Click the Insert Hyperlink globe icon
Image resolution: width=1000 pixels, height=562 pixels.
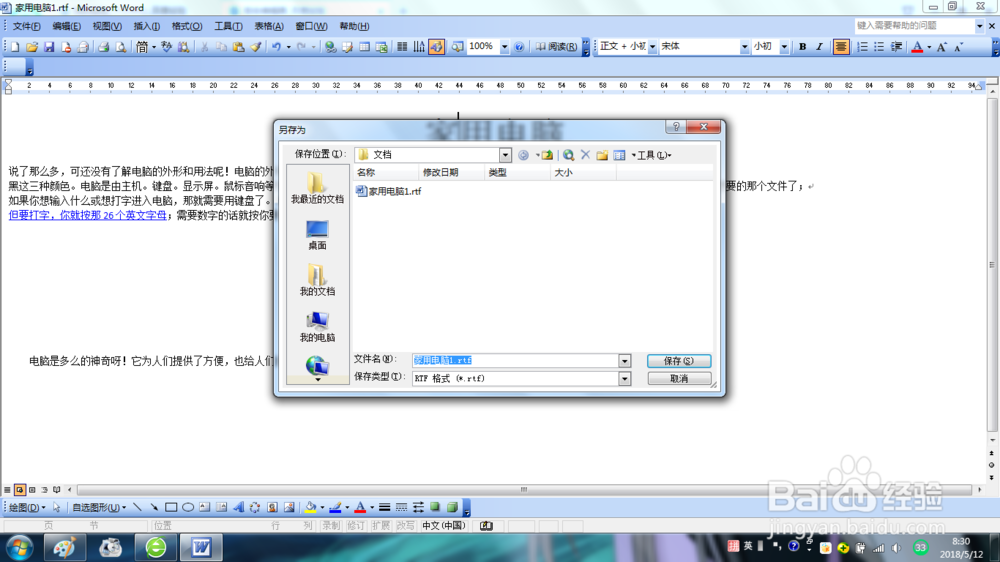[330, 47]
